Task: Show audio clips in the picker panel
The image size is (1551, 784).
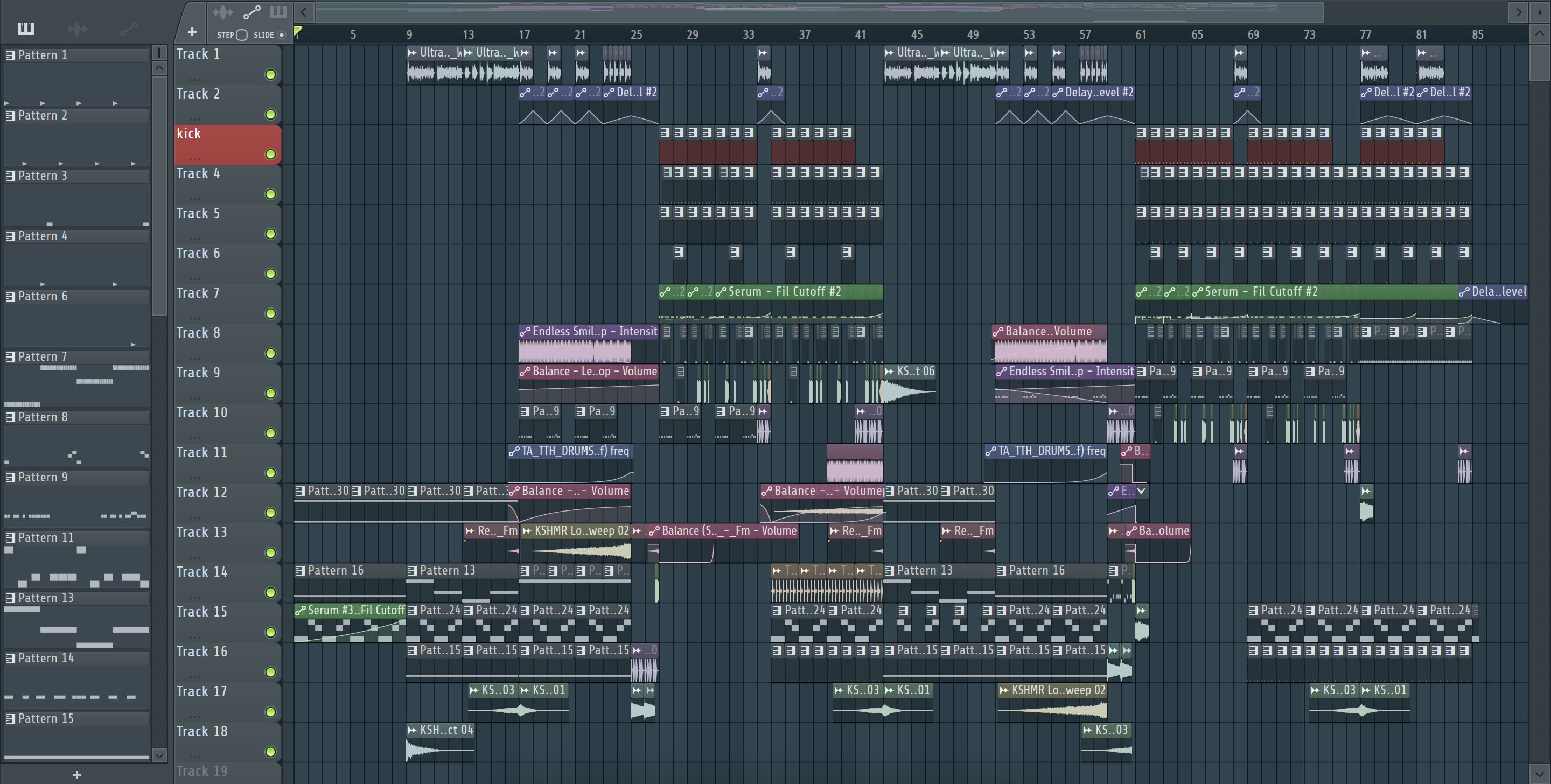Action: tap(76, 29)
